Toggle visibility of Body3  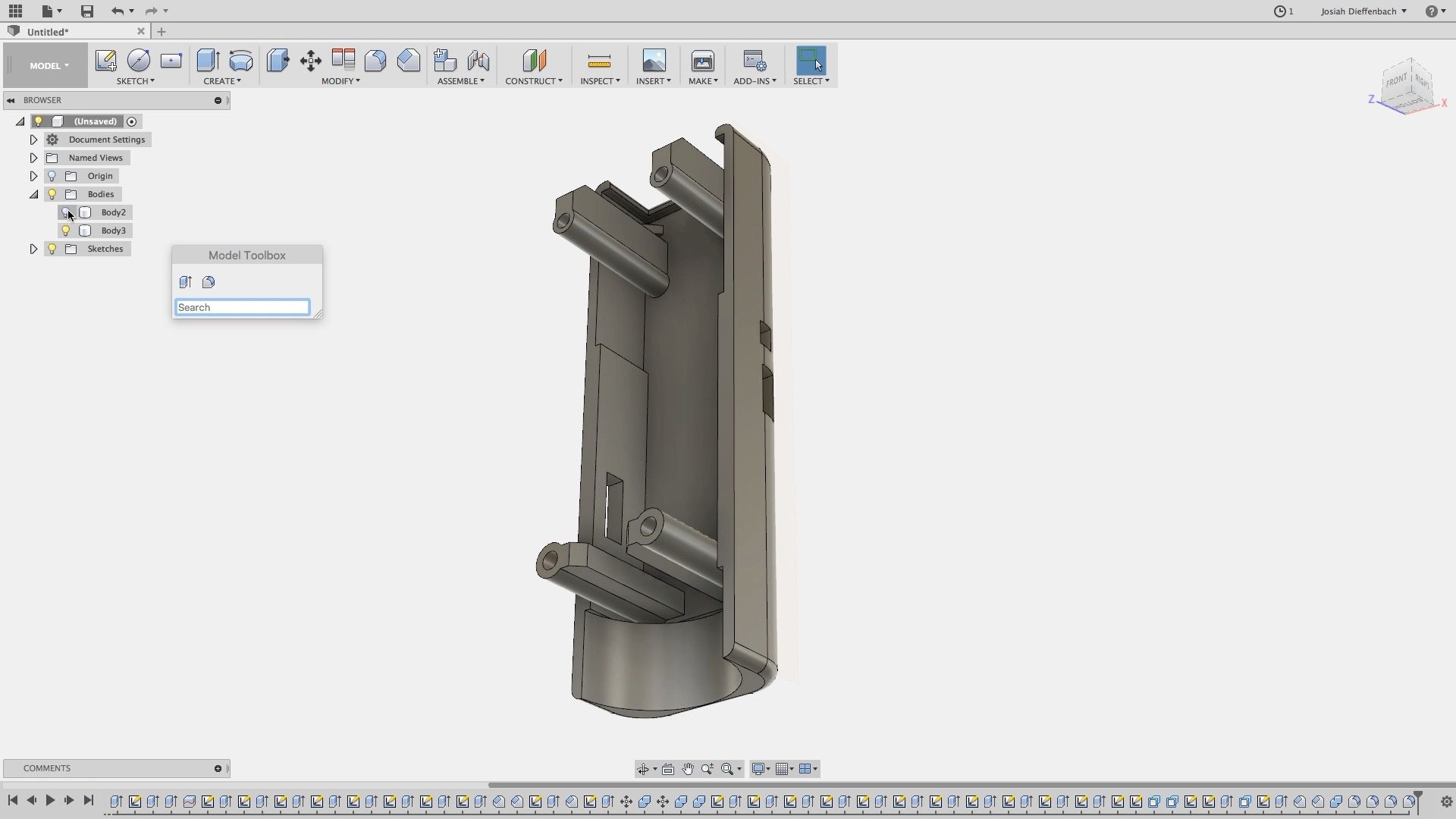[66, 231]
